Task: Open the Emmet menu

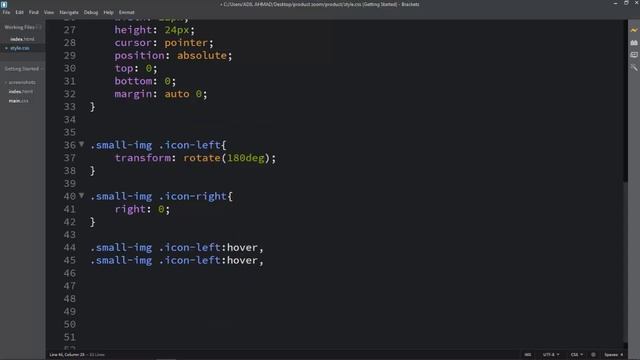Action: pos(126,12)
